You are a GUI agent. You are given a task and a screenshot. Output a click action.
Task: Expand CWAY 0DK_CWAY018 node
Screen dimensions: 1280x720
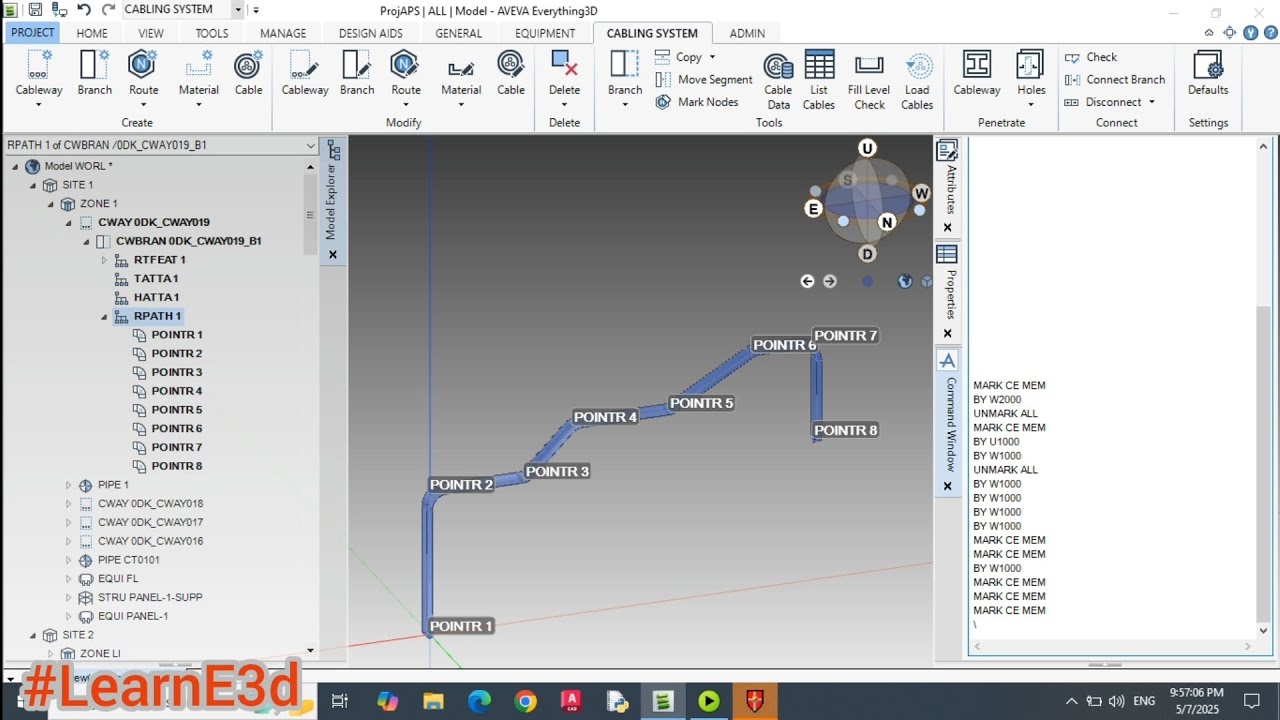68,504
